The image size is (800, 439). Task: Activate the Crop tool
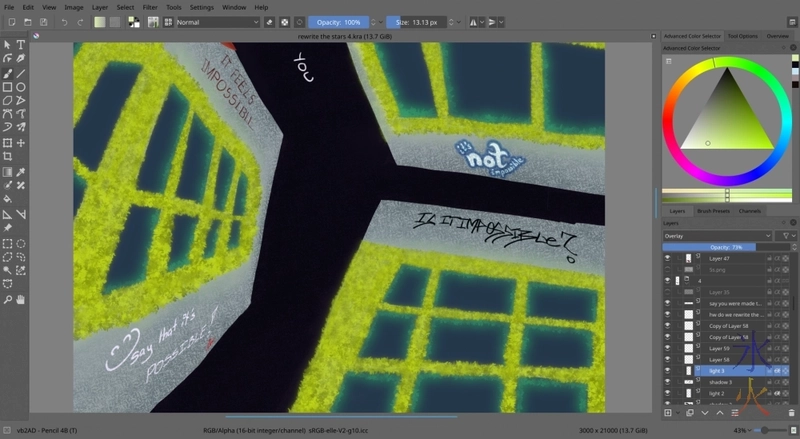pos(7,157)
